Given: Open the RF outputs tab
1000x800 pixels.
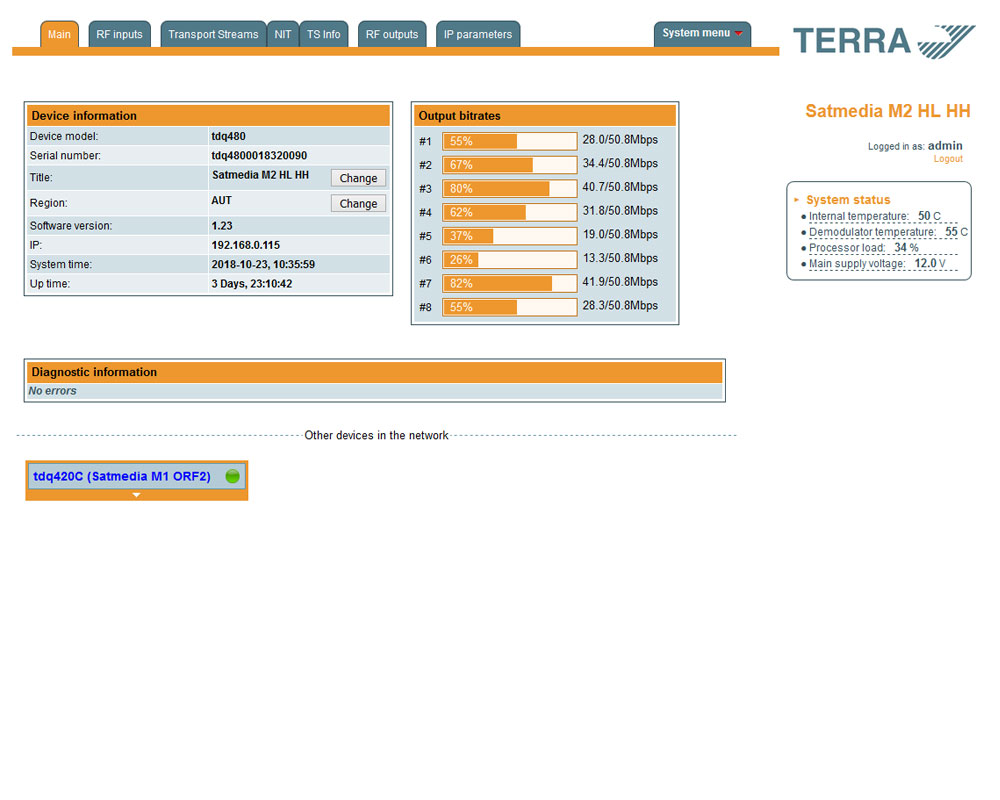Looking at the screenshot, I should coord(392,35).
